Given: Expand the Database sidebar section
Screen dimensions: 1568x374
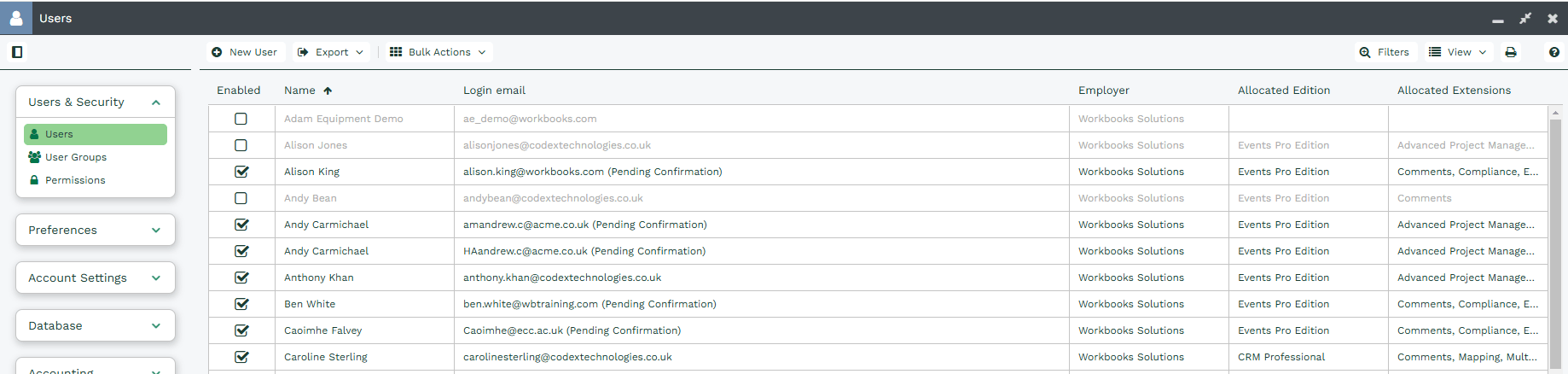Looking at the screenshot, I should [95, 325].
